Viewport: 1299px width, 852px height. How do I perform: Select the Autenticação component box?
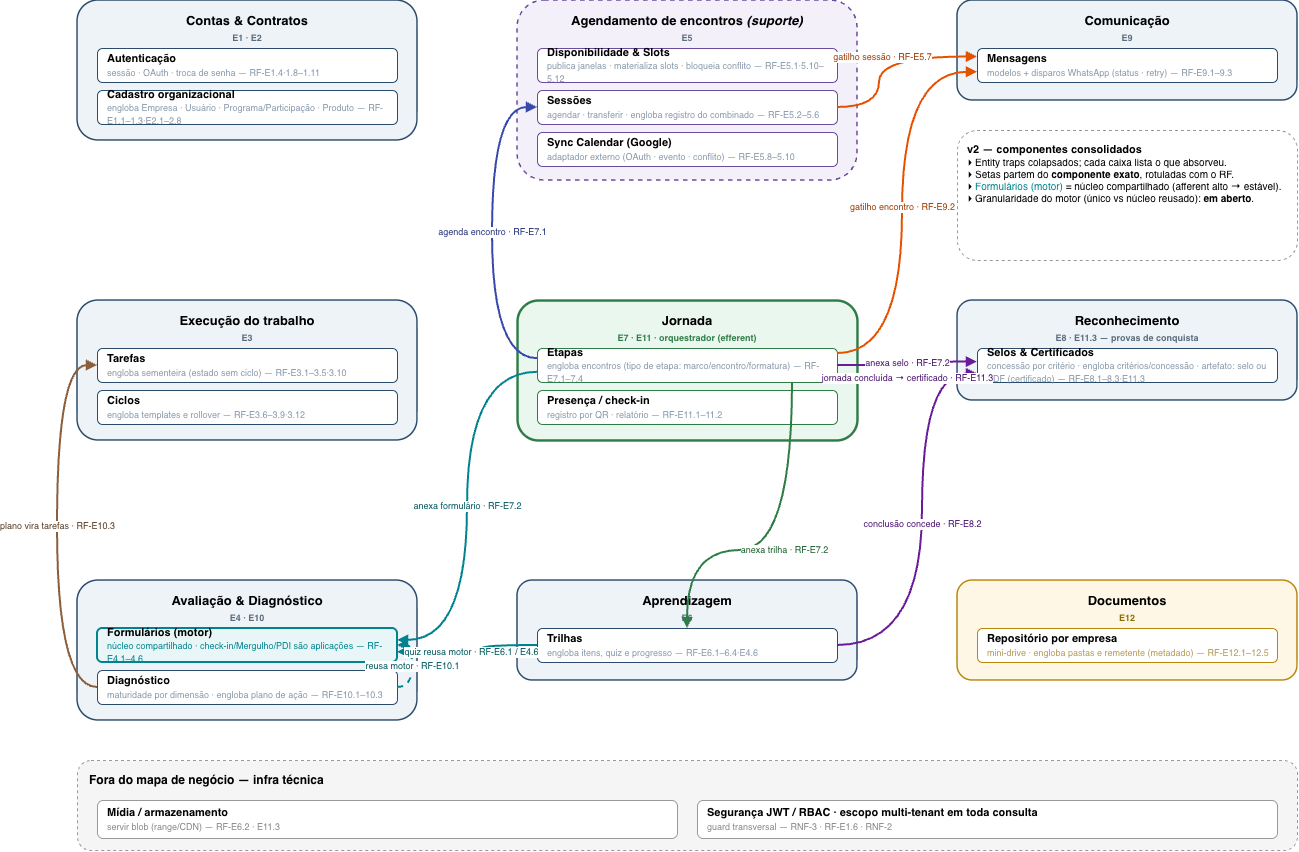point(247,65)
